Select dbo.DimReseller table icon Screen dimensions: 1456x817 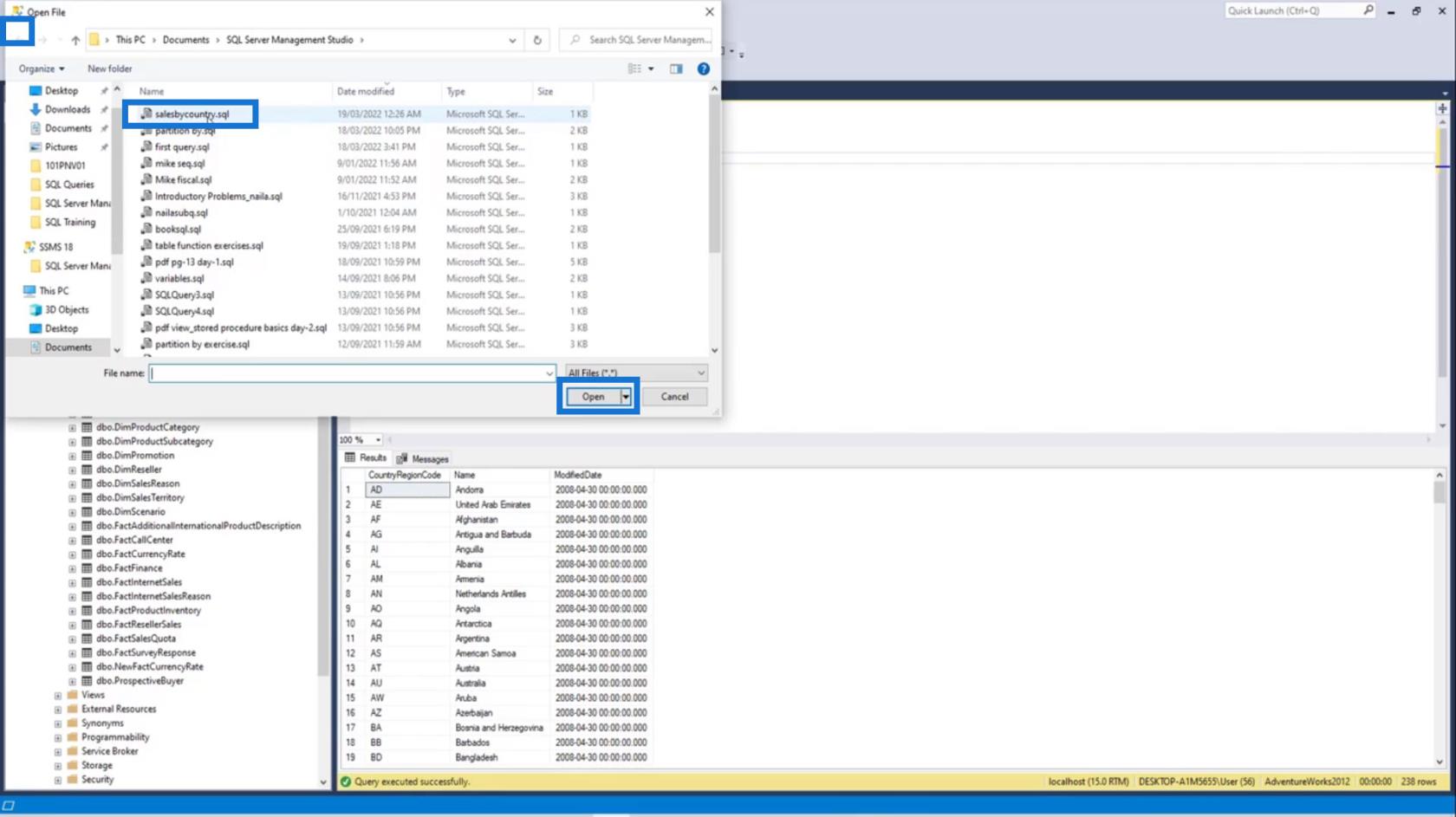tap(87, 470)
